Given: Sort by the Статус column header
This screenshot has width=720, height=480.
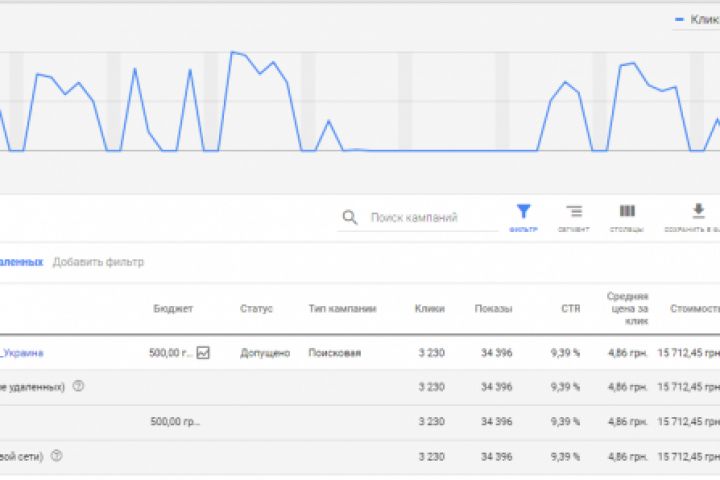Looking at the screenshot, I should tap(256, 309).
